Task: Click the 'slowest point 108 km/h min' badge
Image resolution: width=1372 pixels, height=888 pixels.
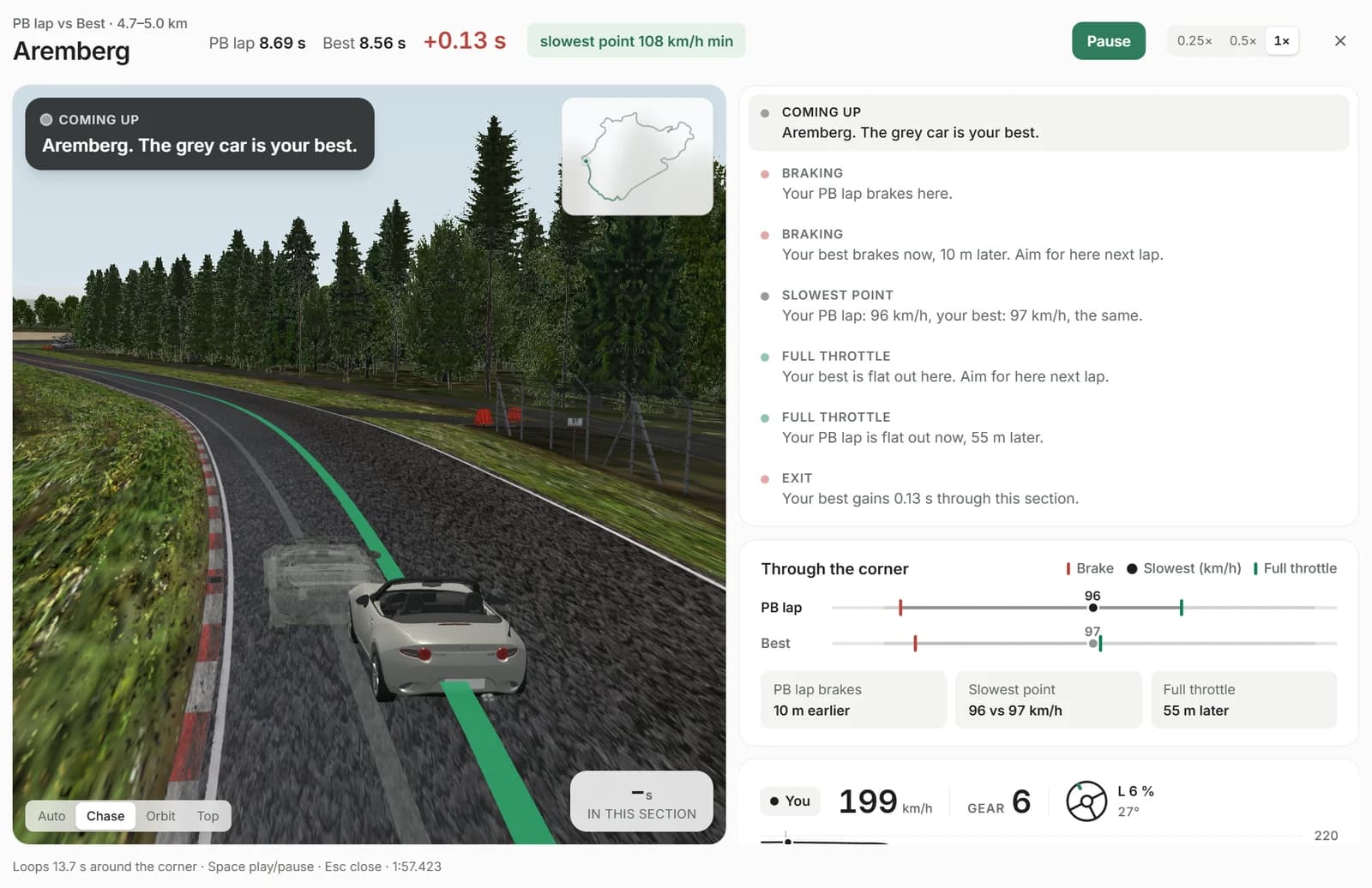Action: (x=636, y=41)
